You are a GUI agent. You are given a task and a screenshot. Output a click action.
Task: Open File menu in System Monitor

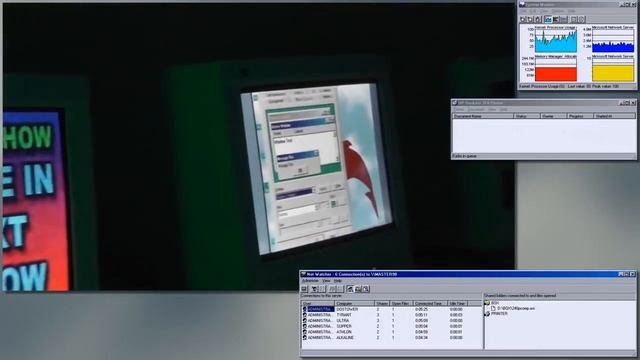tap(523, 11)
